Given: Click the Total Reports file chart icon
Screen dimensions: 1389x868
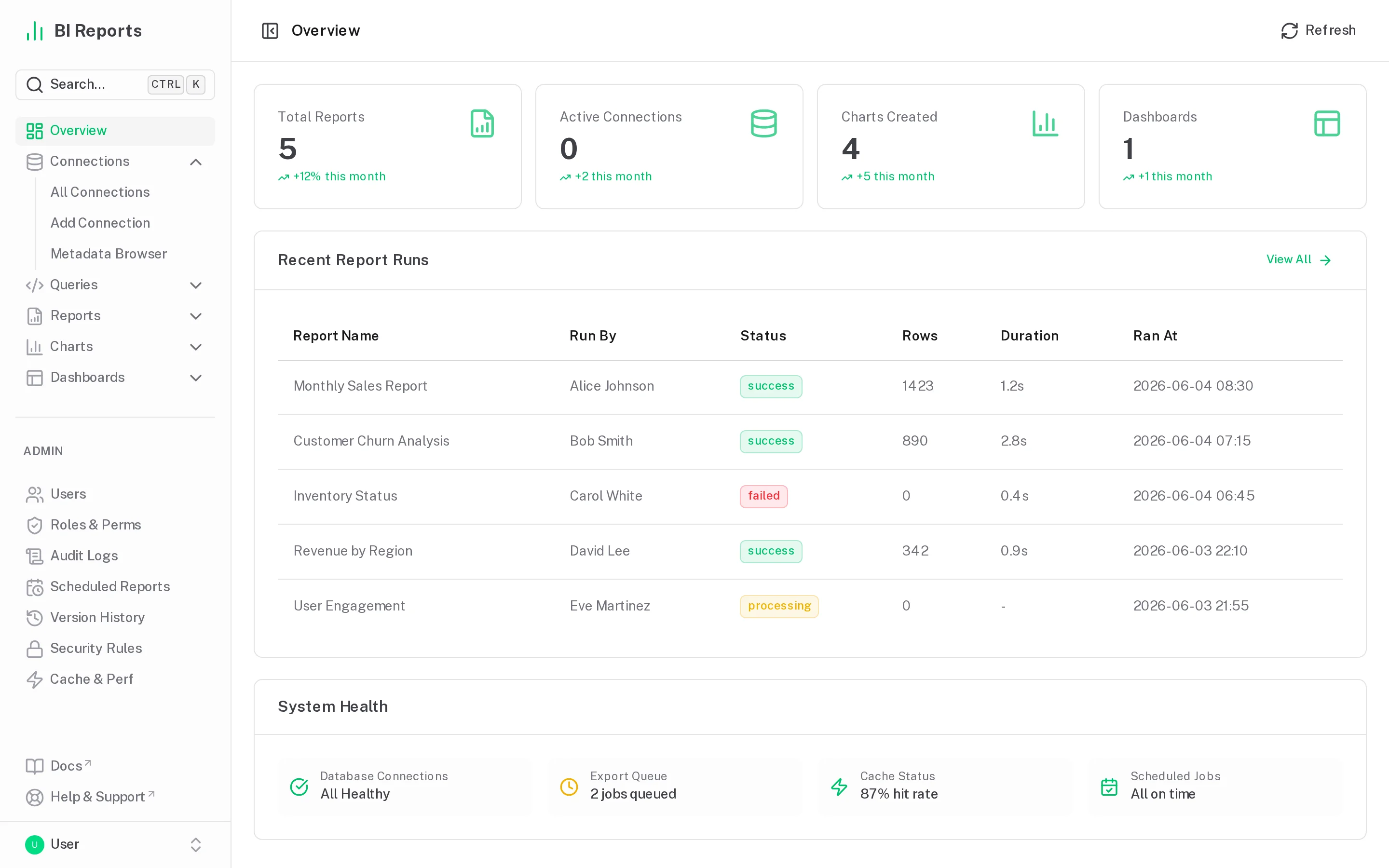Looking at the screenshot, I should coord(482,123).
